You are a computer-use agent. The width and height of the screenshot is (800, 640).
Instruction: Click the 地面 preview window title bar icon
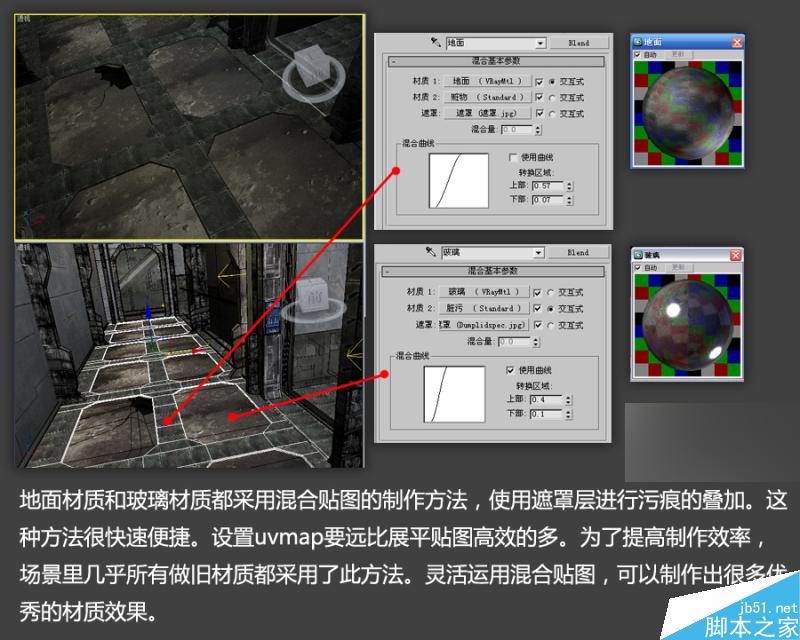pyautogui.click(x=638, y=41)
